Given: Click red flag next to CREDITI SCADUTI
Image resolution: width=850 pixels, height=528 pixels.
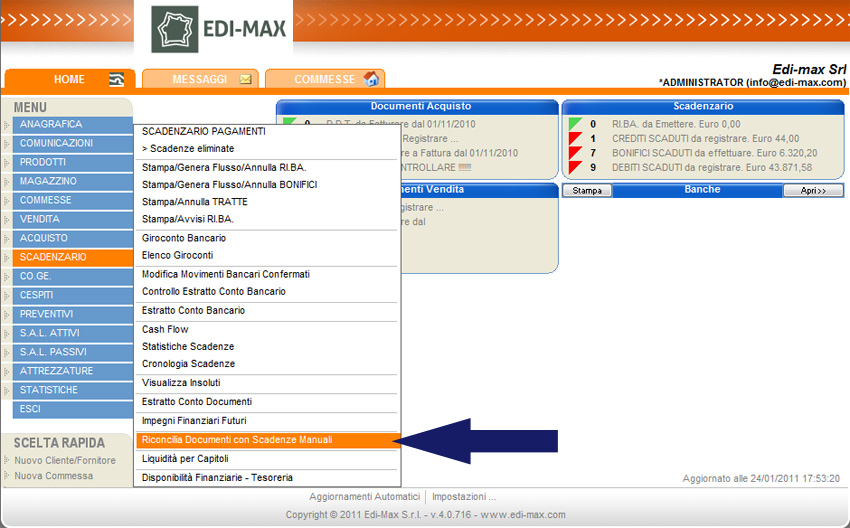Looking at the screenshot, I should 575,139.
